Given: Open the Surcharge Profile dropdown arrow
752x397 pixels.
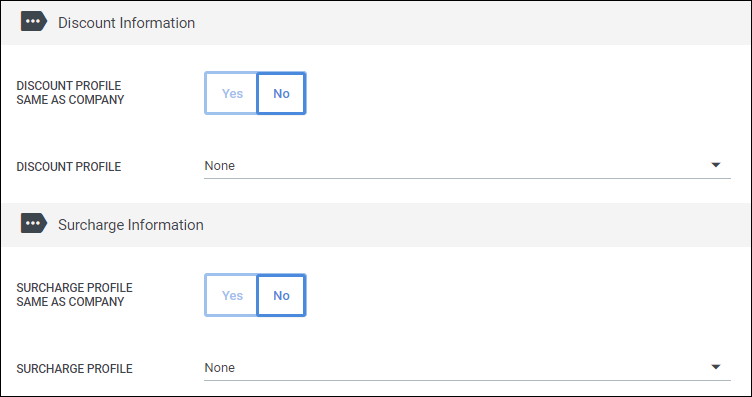Looking at the screenshot, I should [716, 367].
